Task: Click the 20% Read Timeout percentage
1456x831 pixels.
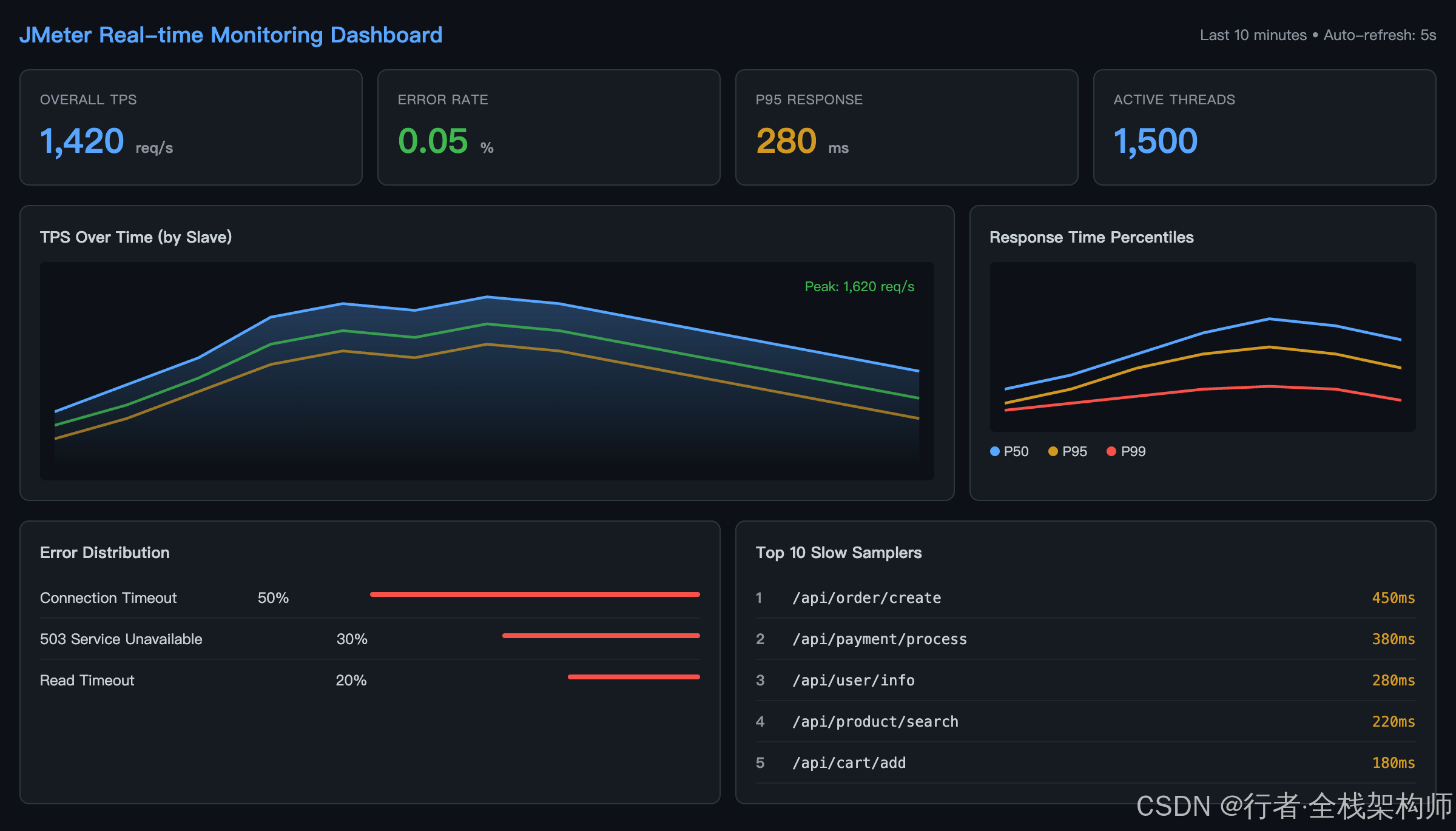Action: coord(351,681)
